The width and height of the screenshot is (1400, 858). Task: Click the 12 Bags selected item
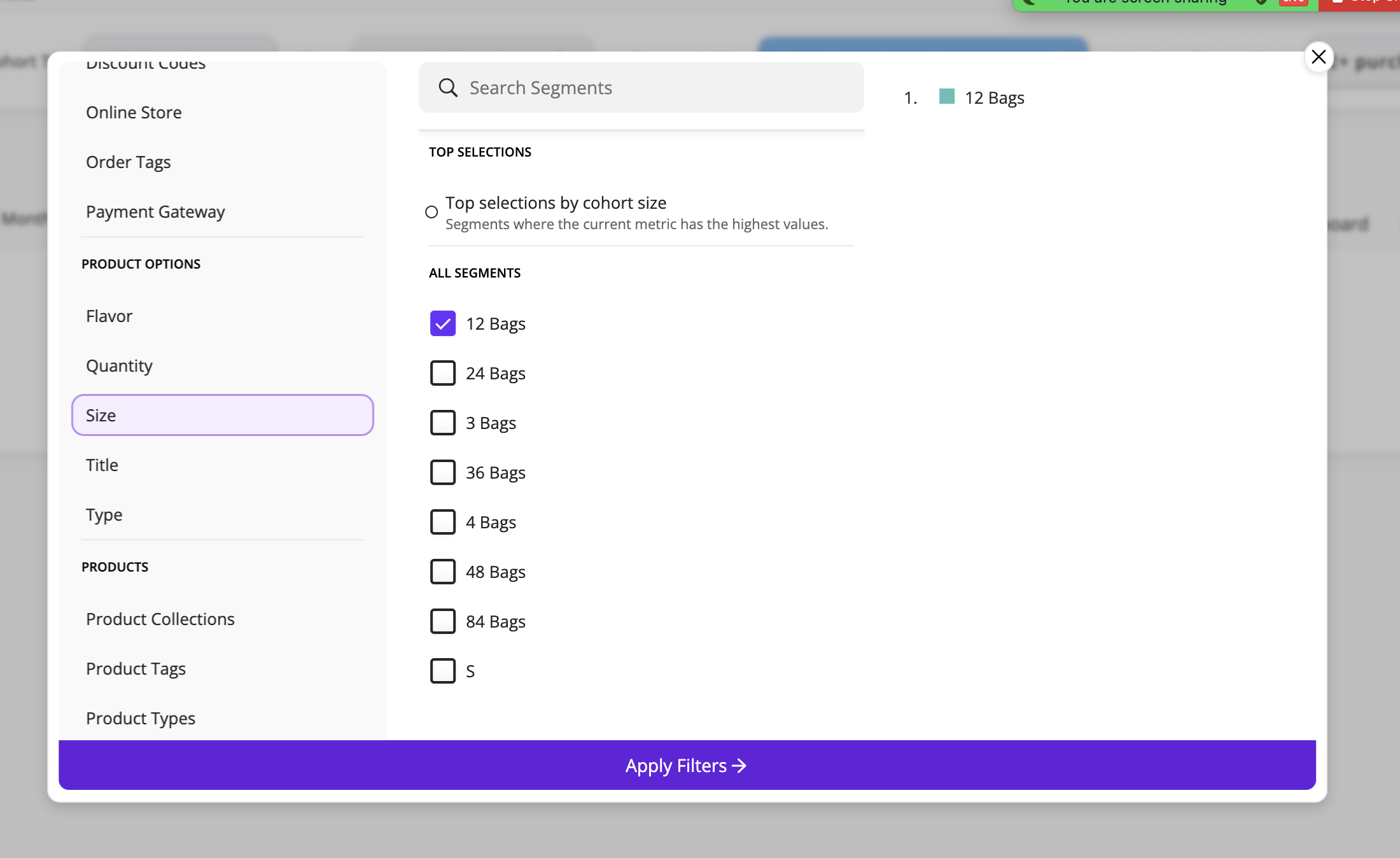994,98
